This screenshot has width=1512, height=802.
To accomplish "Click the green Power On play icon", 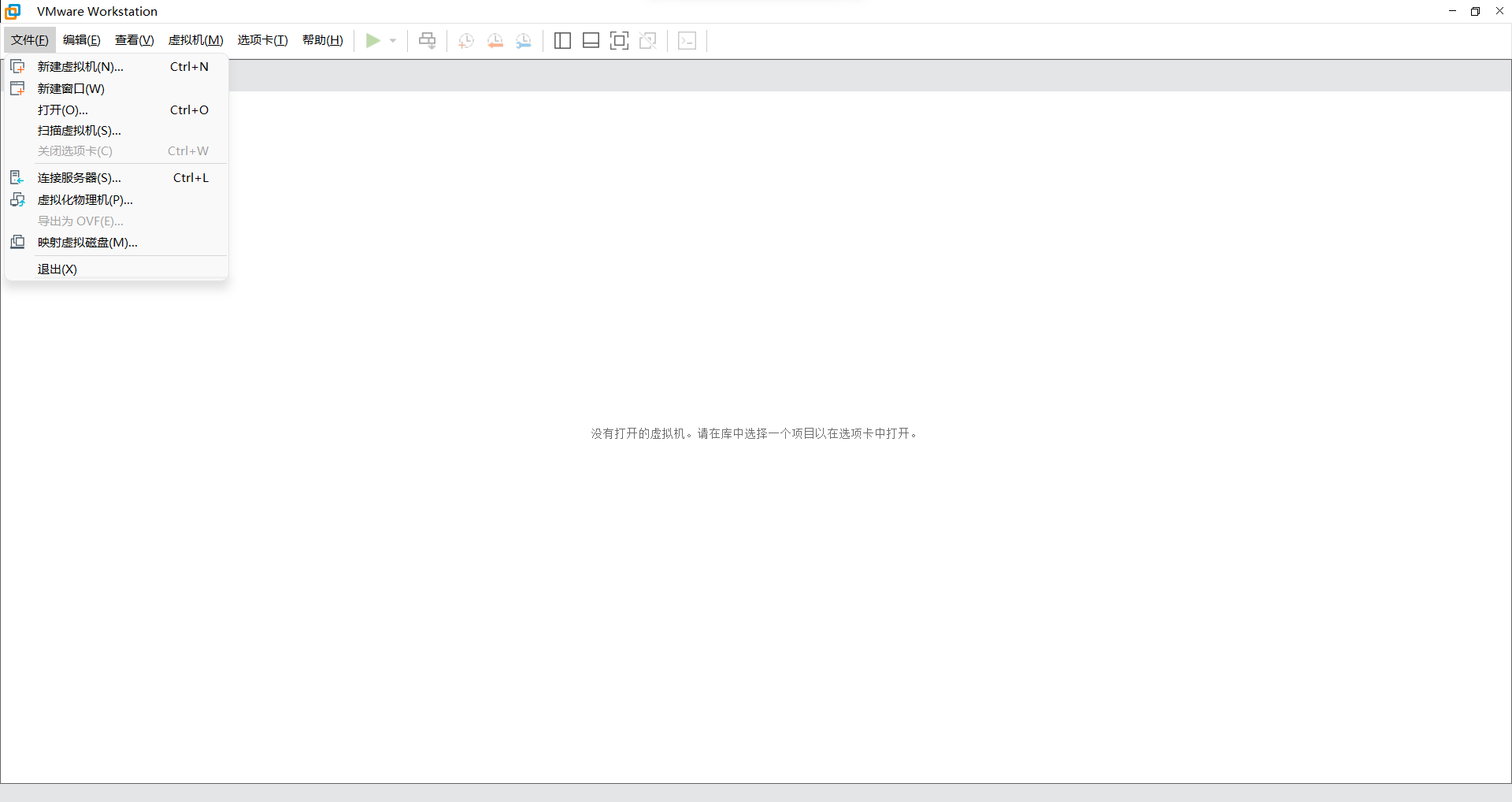I will [372, 40].
